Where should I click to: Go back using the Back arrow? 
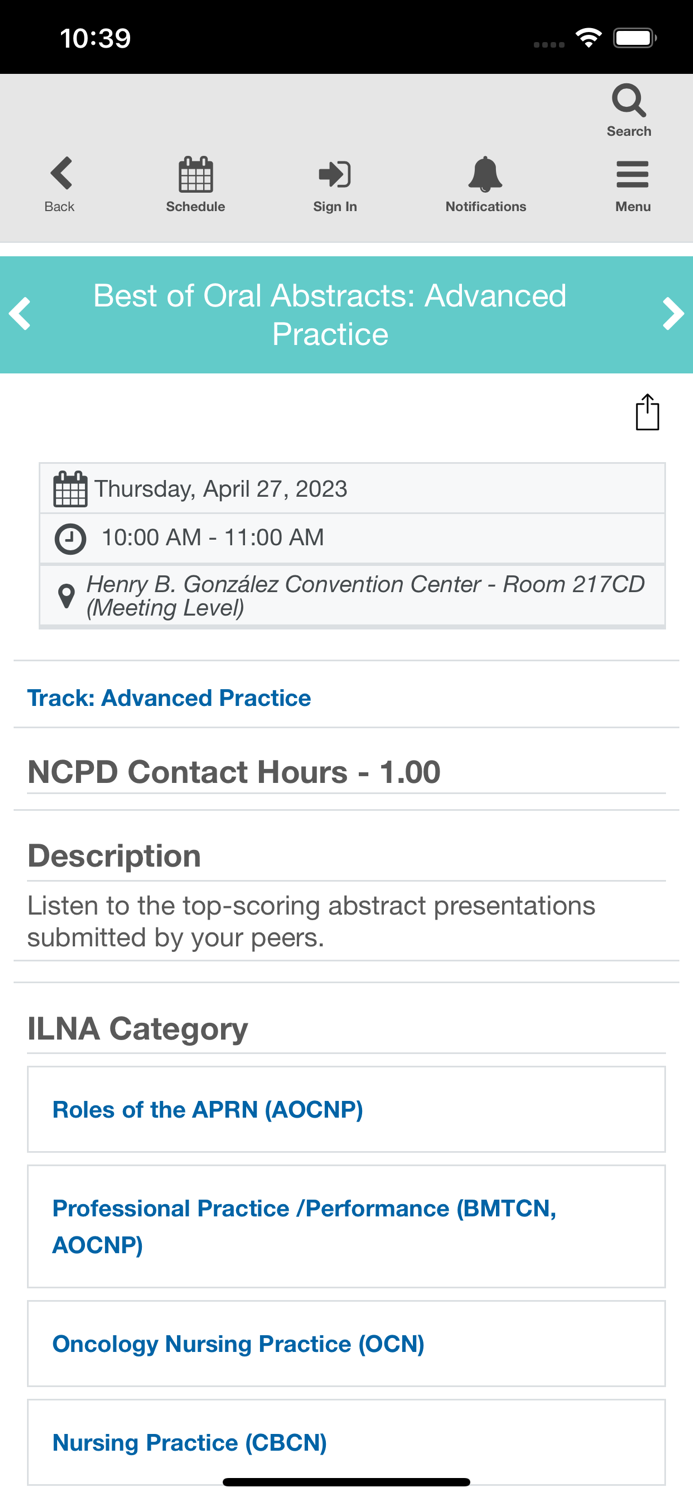(61, 175)
